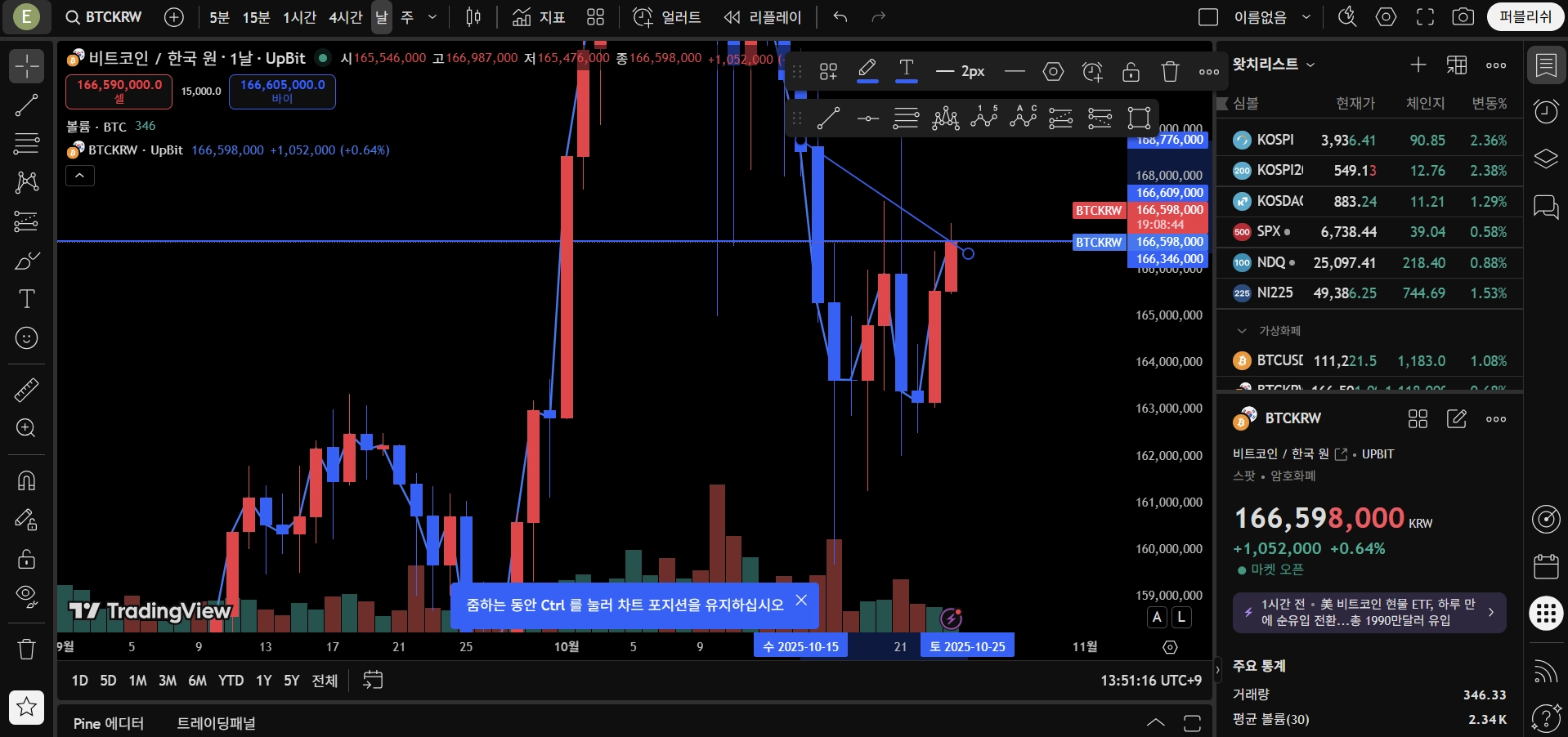The height and width of the screenshot is (737, 1568).
Task: Close the Ctrl zoom hint banner
Action: point(801,601)
